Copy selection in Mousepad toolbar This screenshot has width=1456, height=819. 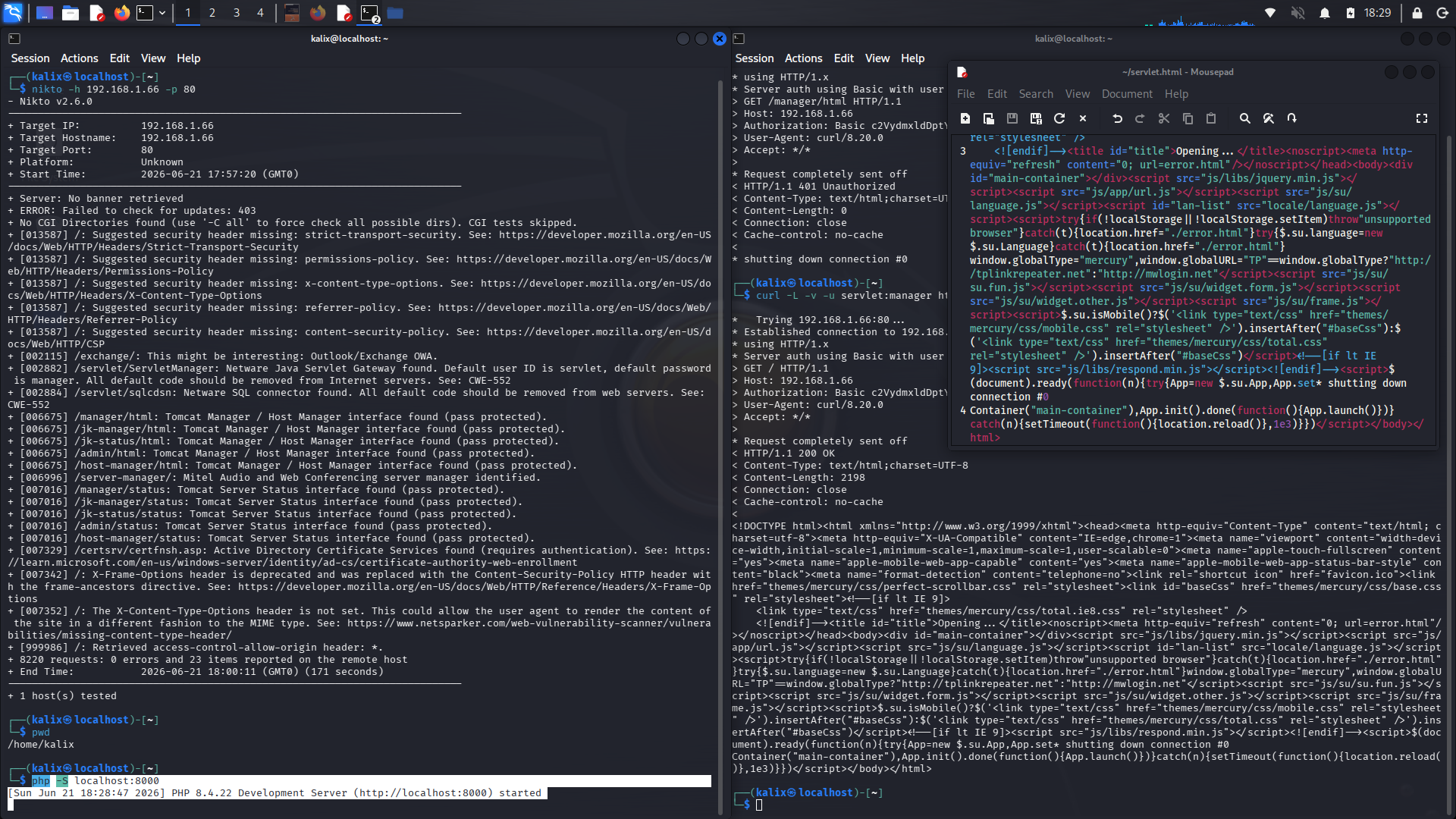(x=1188, y=118)
